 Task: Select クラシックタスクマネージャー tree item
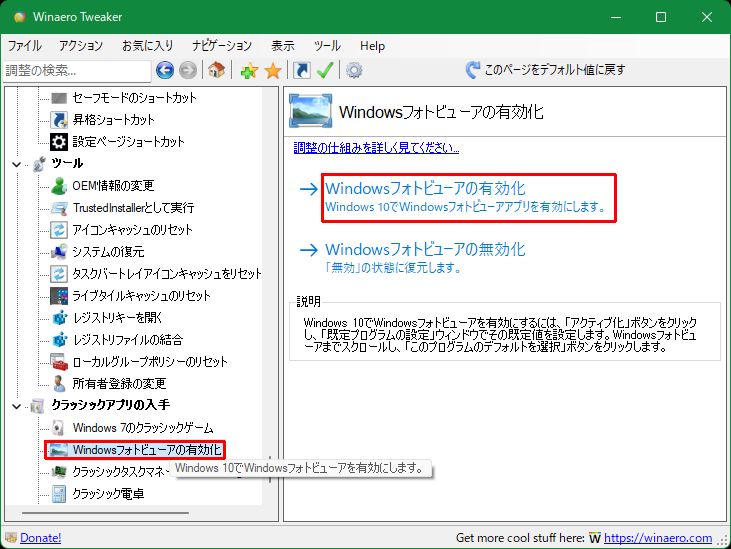[119, 472]
